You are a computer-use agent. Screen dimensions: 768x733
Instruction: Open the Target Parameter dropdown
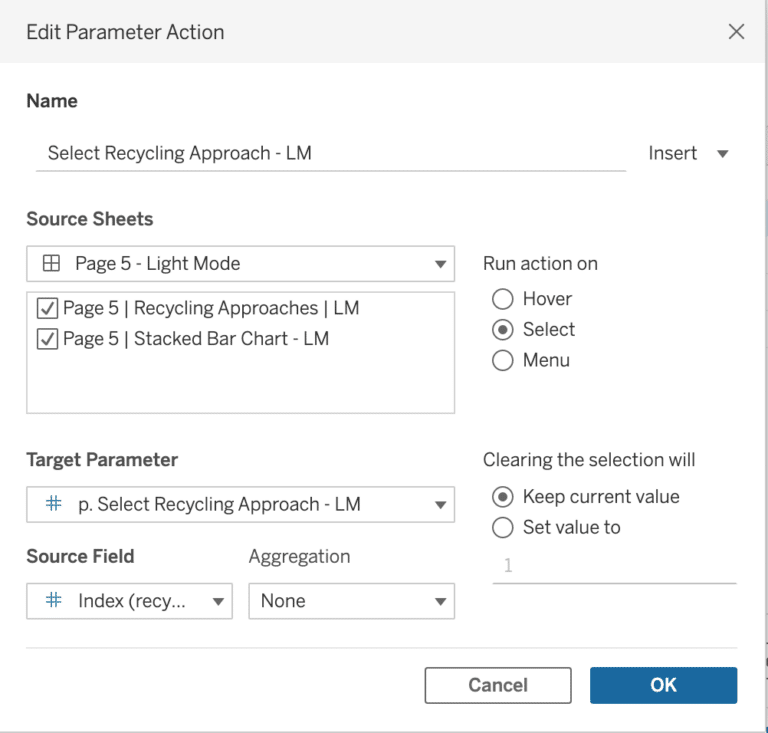pos(240,504)
